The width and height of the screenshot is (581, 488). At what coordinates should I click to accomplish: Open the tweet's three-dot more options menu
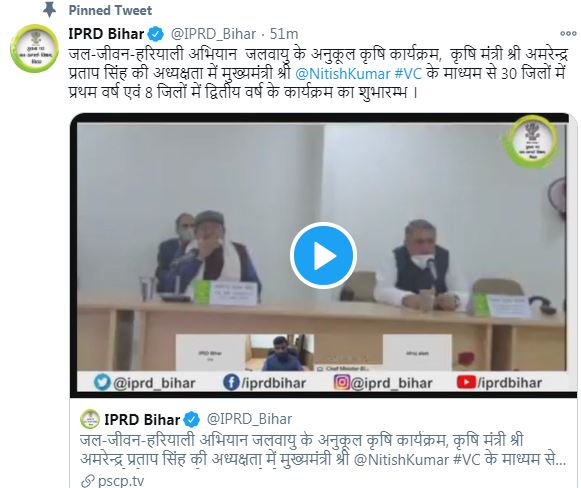point(568,34)
